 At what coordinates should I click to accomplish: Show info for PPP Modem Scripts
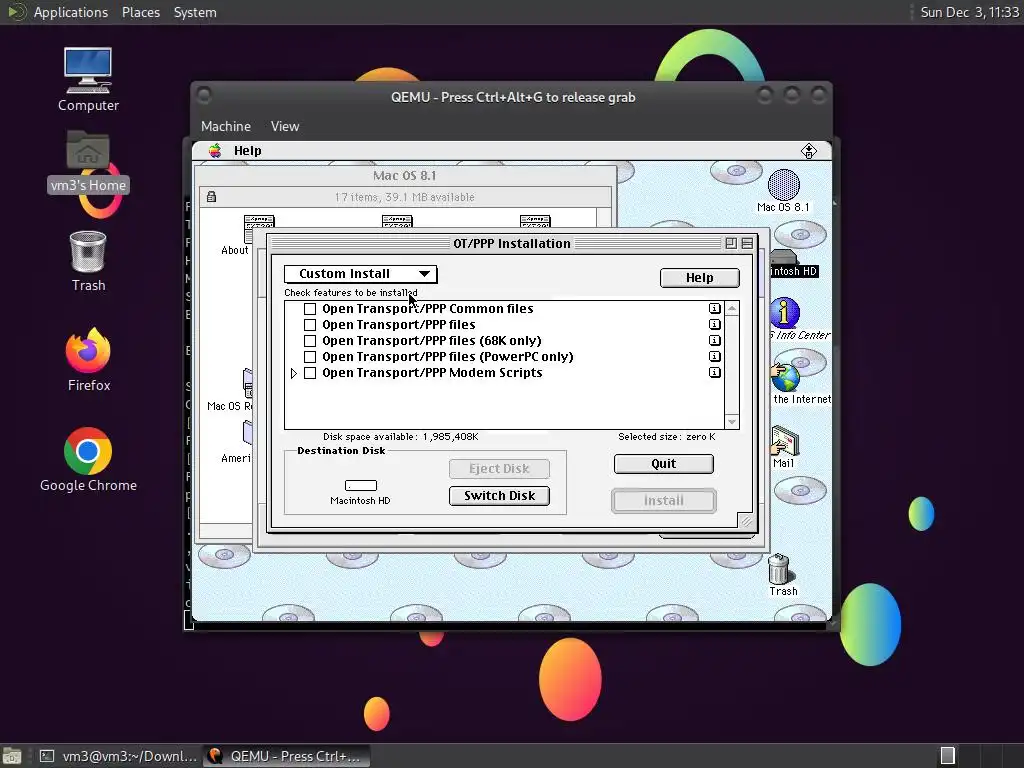[714, 372]
